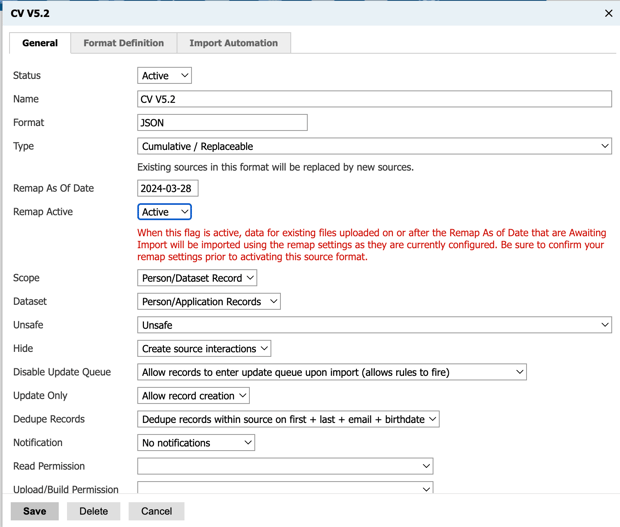Open the Hide source interactions dropdown

204,349
